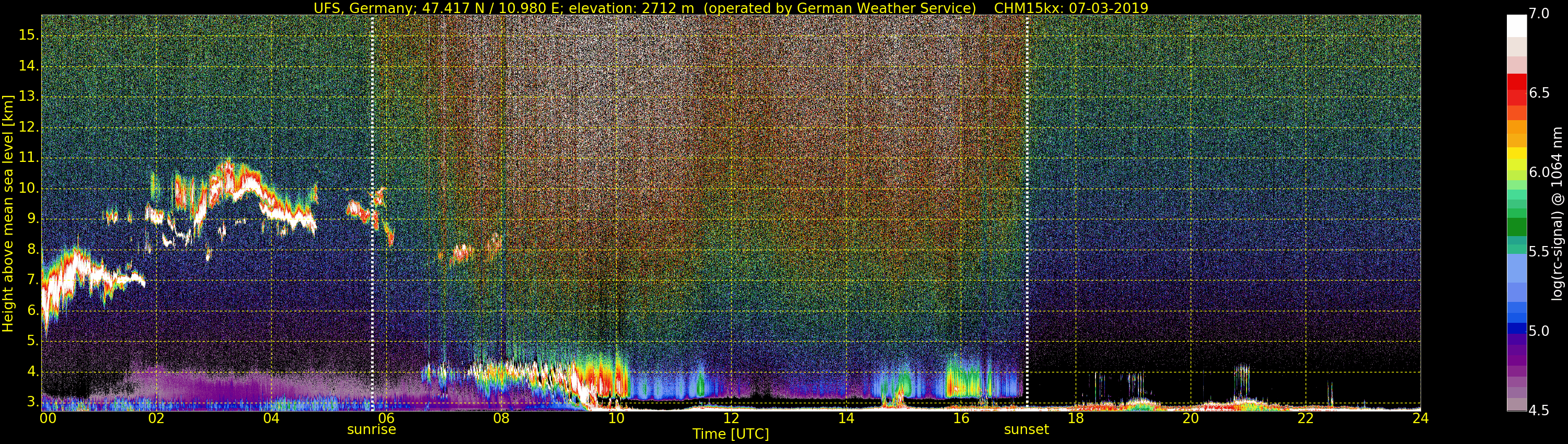This screenshot has width=1568, height=444.
Task: Click the red segment of the colorbar
Action: click(1517, 89)
